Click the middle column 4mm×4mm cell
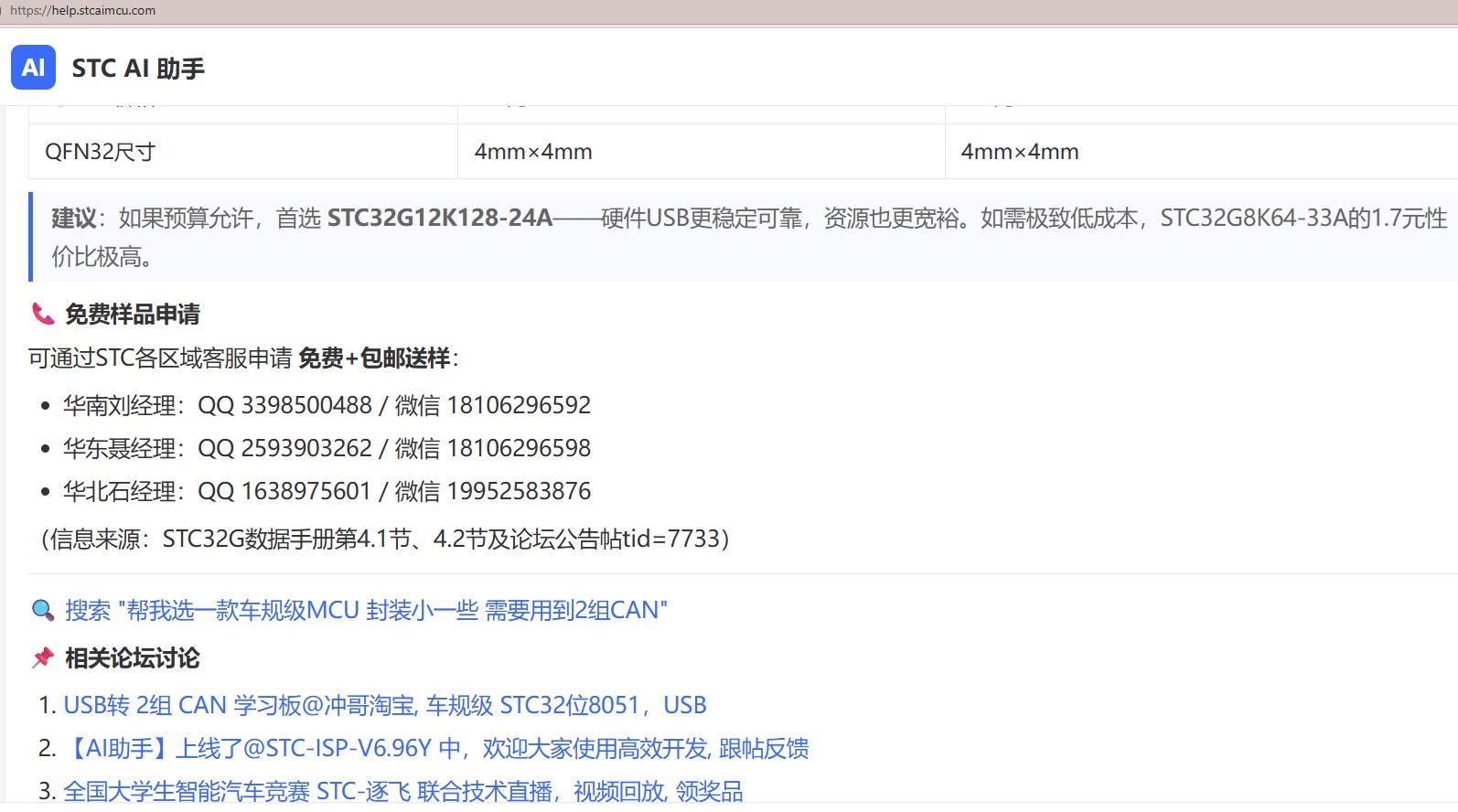Screen dimensions: 1458x812 (702, 152)
